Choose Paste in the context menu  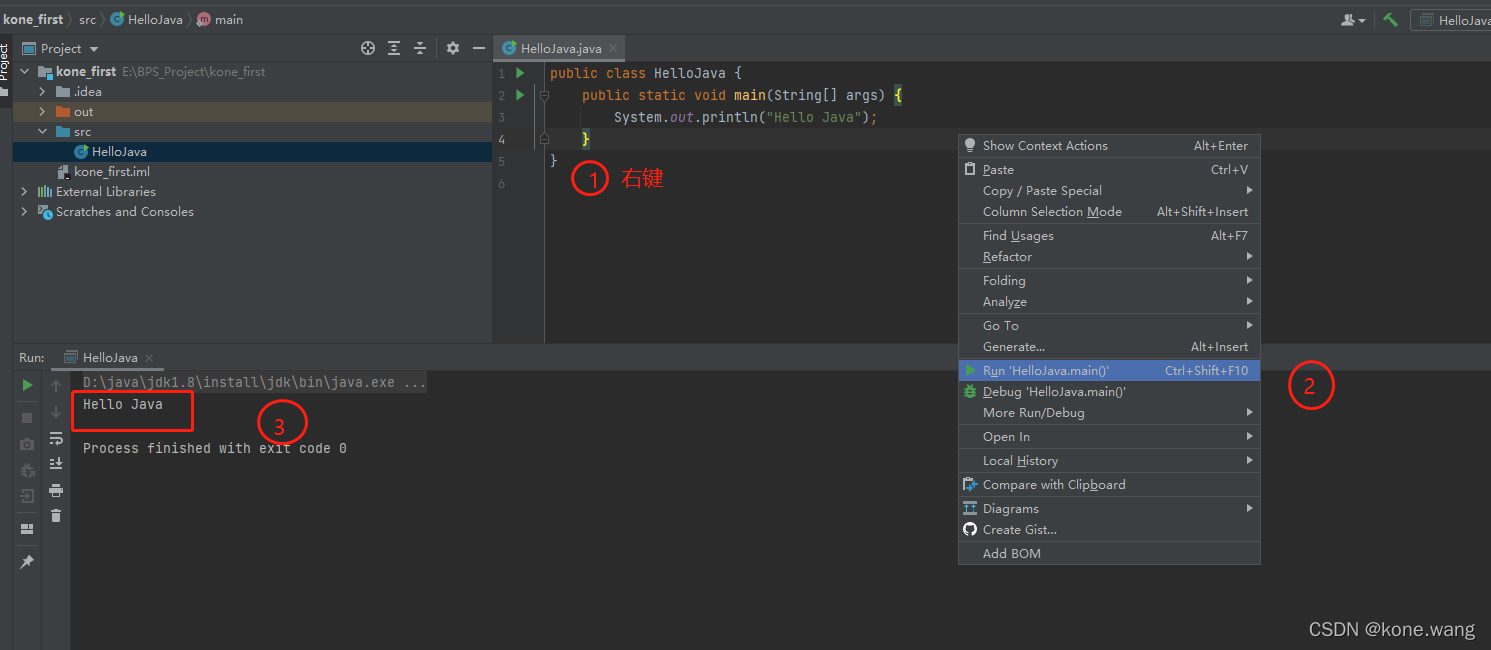[x=1109, y=170]
